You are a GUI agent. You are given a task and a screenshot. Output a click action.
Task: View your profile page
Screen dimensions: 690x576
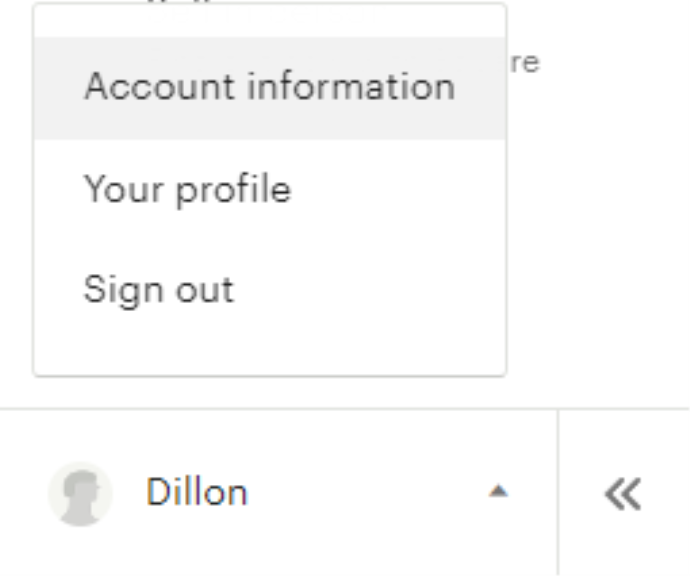tap(187, 190)
